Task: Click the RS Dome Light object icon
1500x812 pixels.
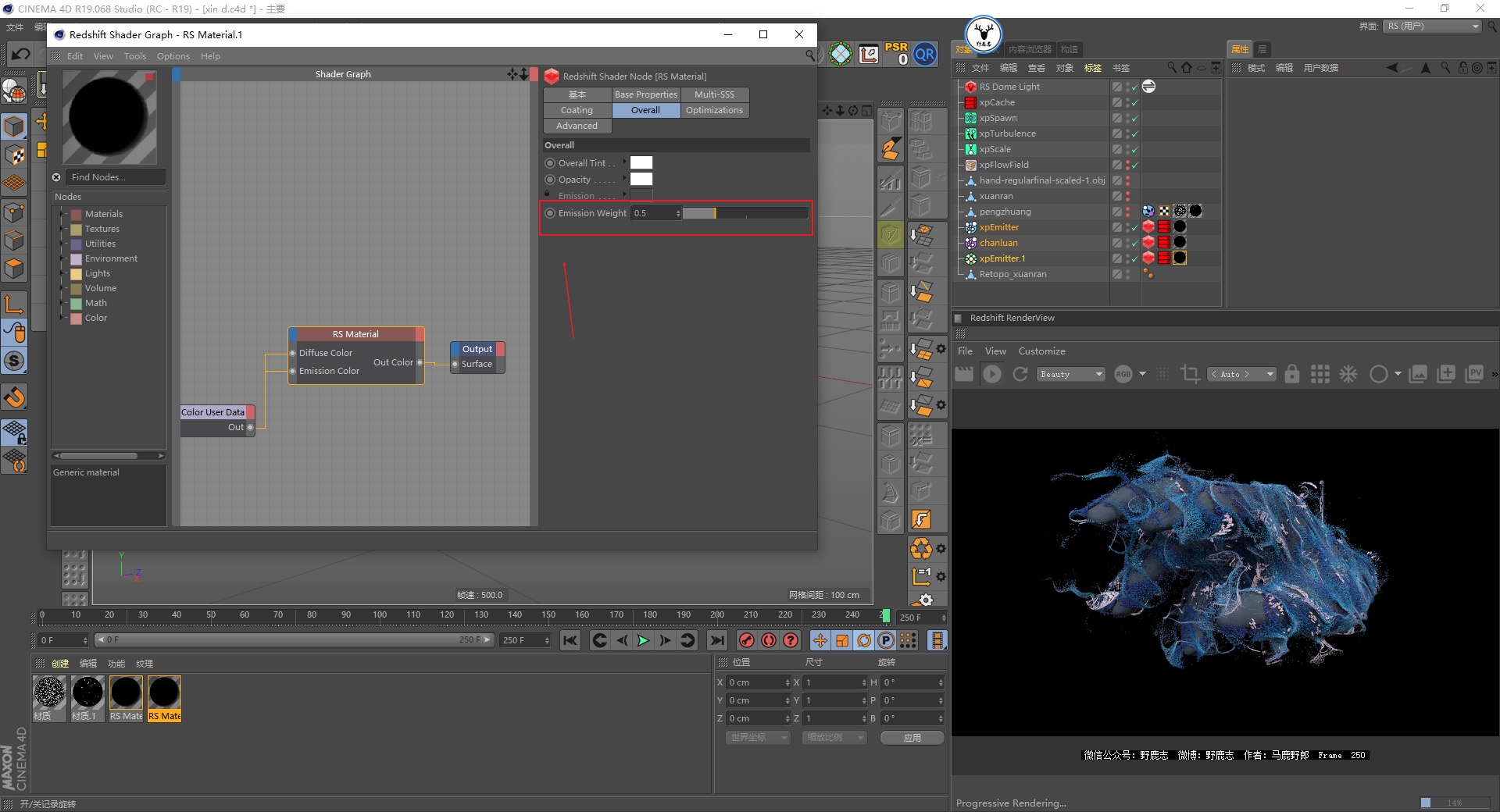Action: 970,87
